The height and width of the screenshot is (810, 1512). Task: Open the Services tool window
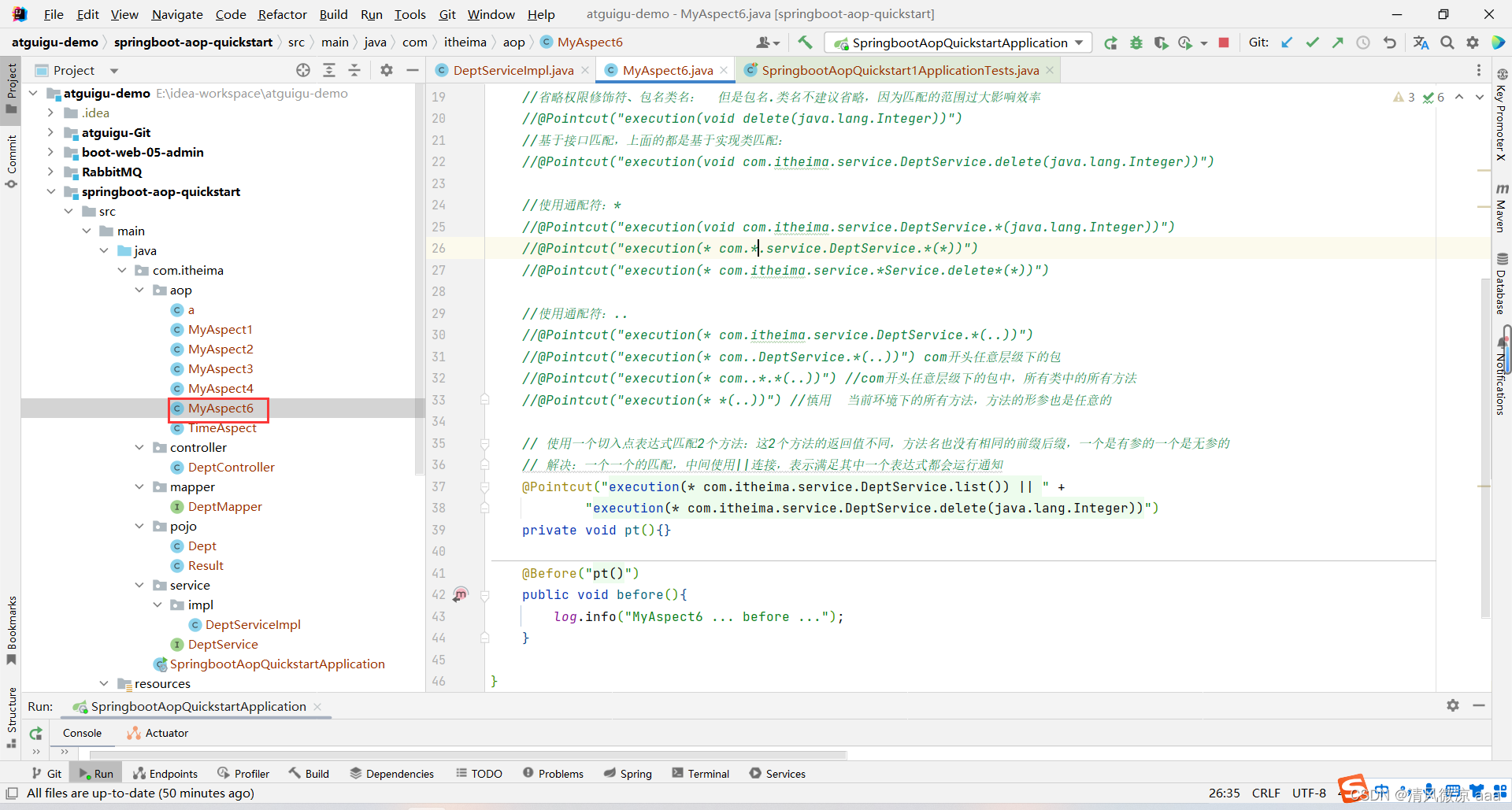(777, 774)
